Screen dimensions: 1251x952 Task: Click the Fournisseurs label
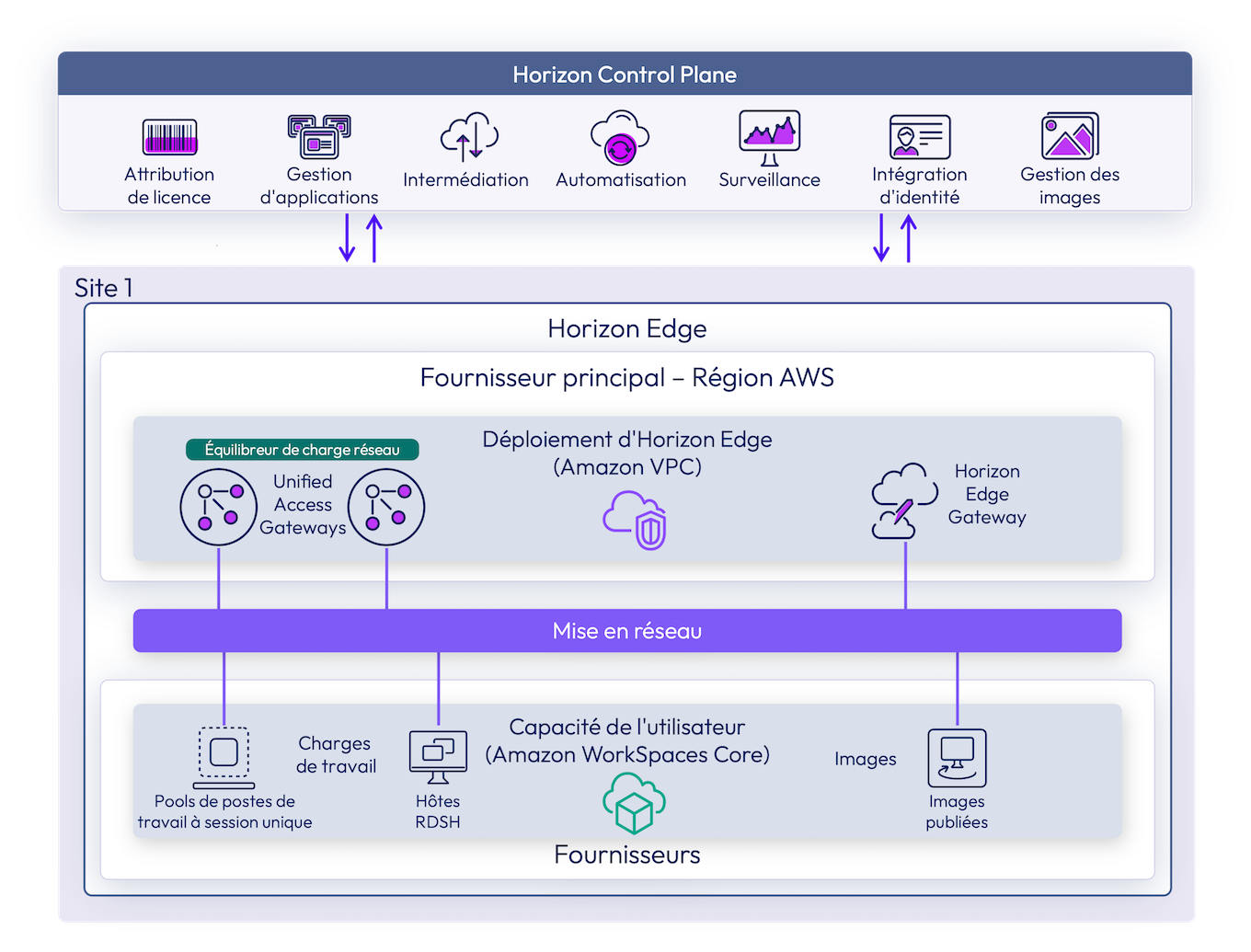(627, 855)
